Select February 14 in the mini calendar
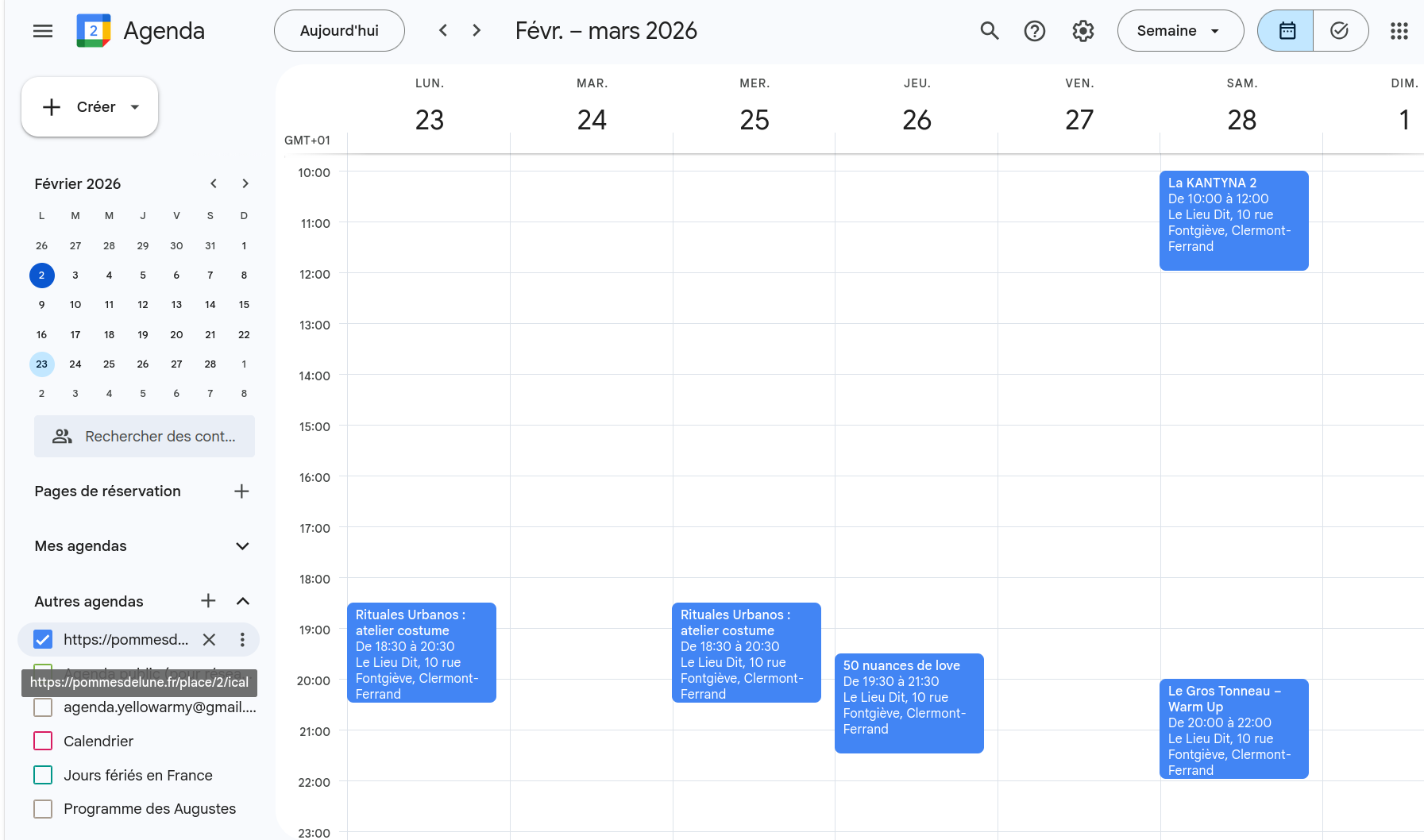The width and height of the screenshot is (1424, 840). tap(210, 305)
